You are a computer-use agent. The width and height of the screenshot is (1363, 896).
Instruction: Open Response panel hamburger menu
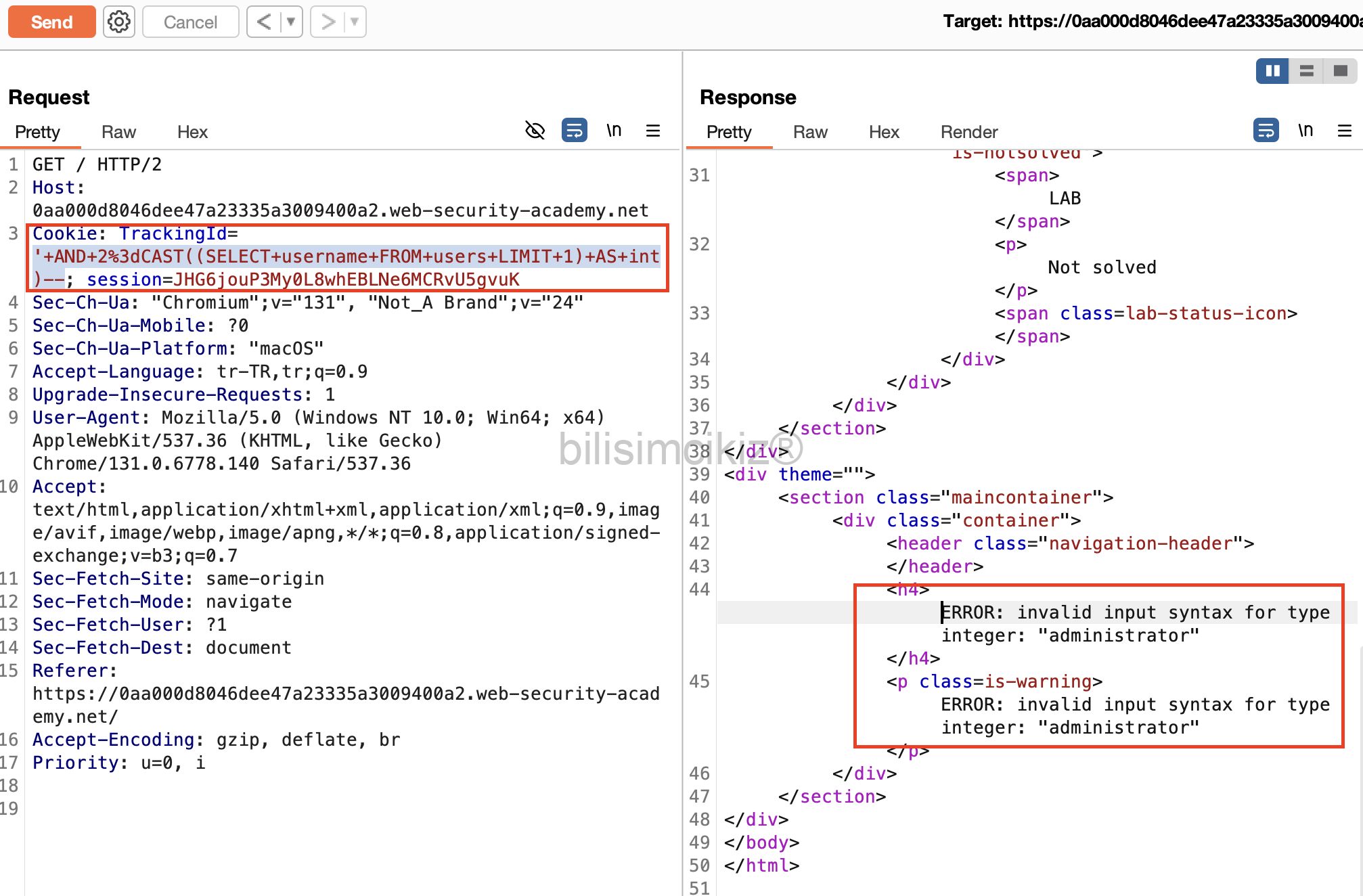point(1345,130)
